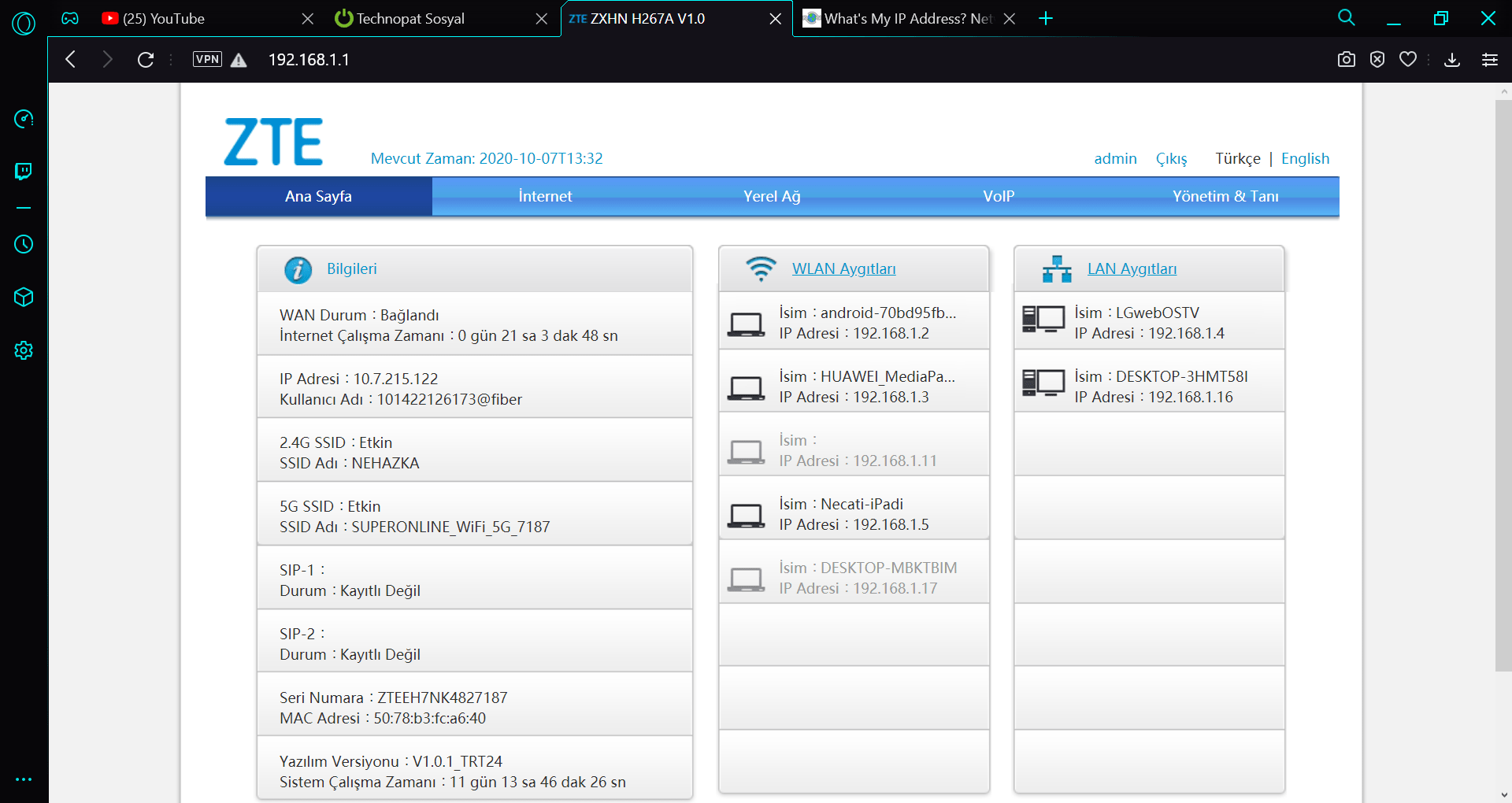Click laptop icon for HUAWEI_MediaPa device
The width and height of the screenshot is (1512, 803).
click(745, 387)
